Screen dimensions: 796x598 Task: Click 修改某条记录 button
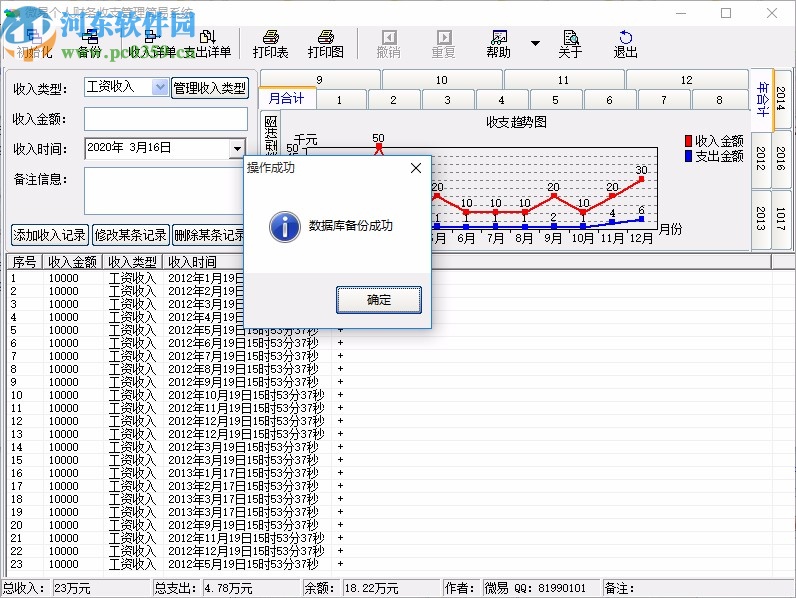click(130, 235)
